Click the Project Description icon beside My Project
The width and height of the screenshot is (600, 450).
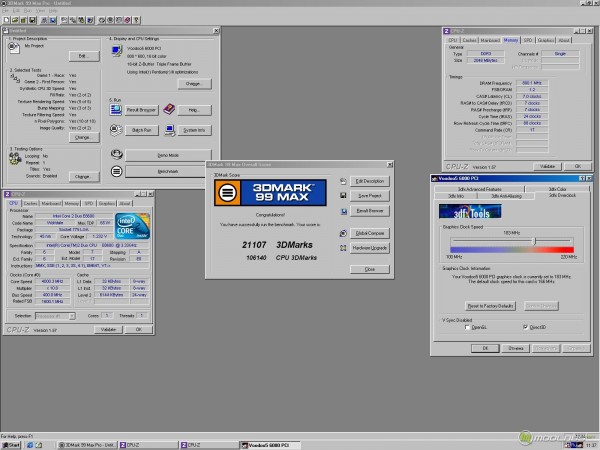click(14, 48)
